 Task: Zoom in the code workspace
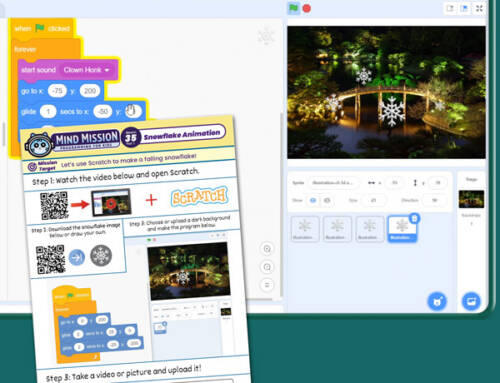click(x=267, y=248)
